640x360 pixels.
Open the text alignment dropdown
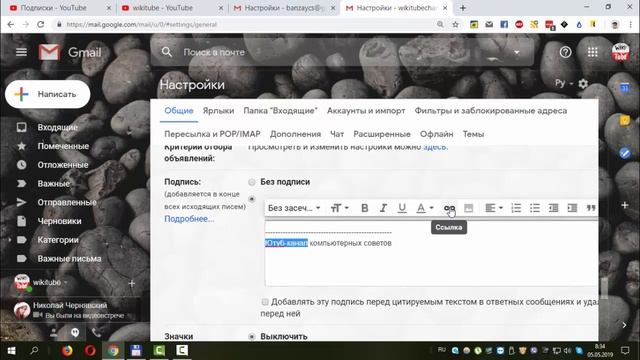493,208
